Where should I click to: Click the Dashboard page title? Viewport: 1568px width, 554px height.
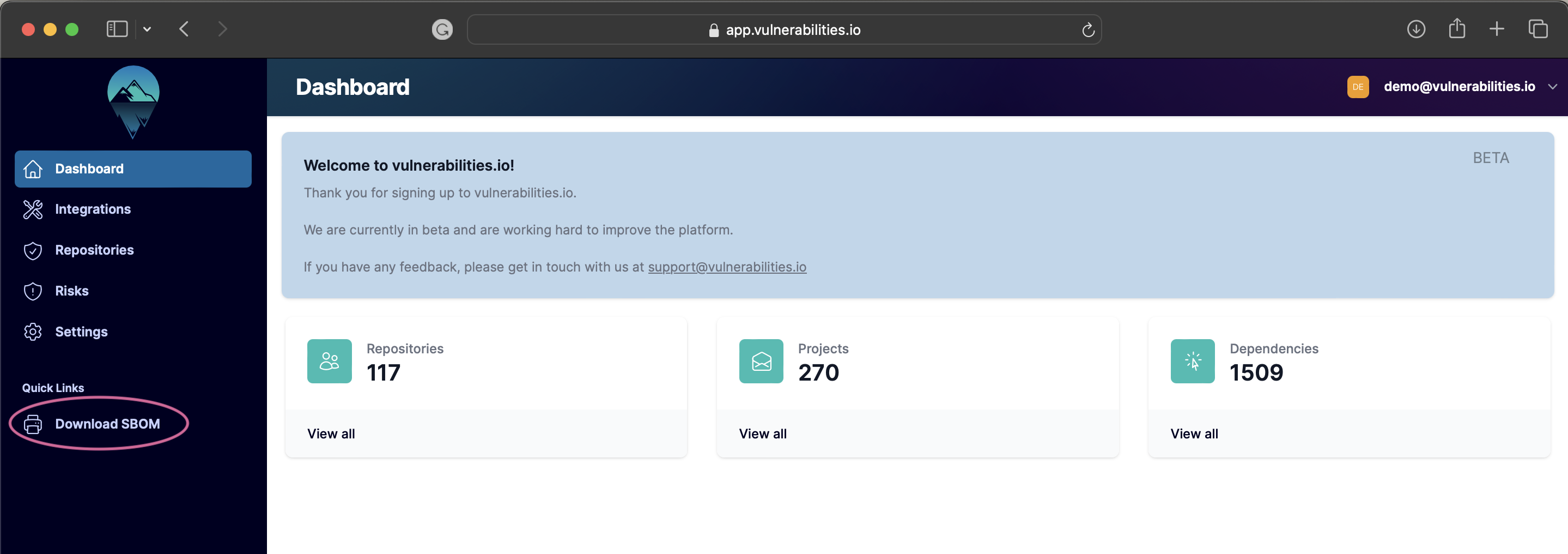[x=353, y=87]
